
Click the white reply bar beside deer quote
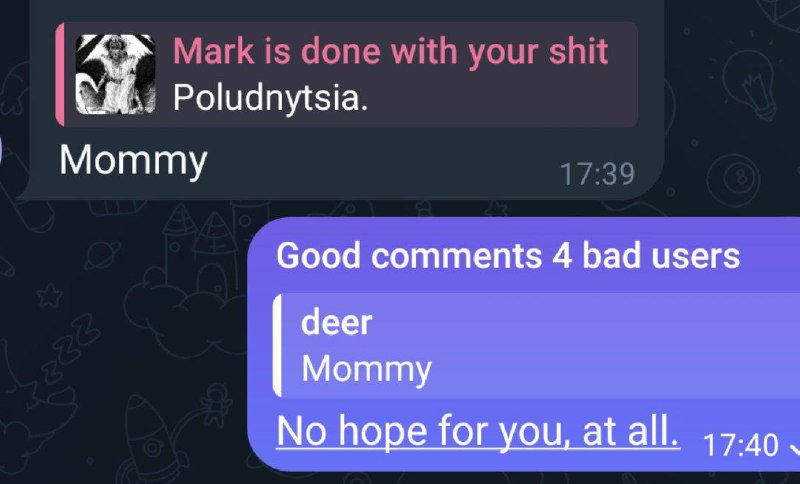click(277, 345)
